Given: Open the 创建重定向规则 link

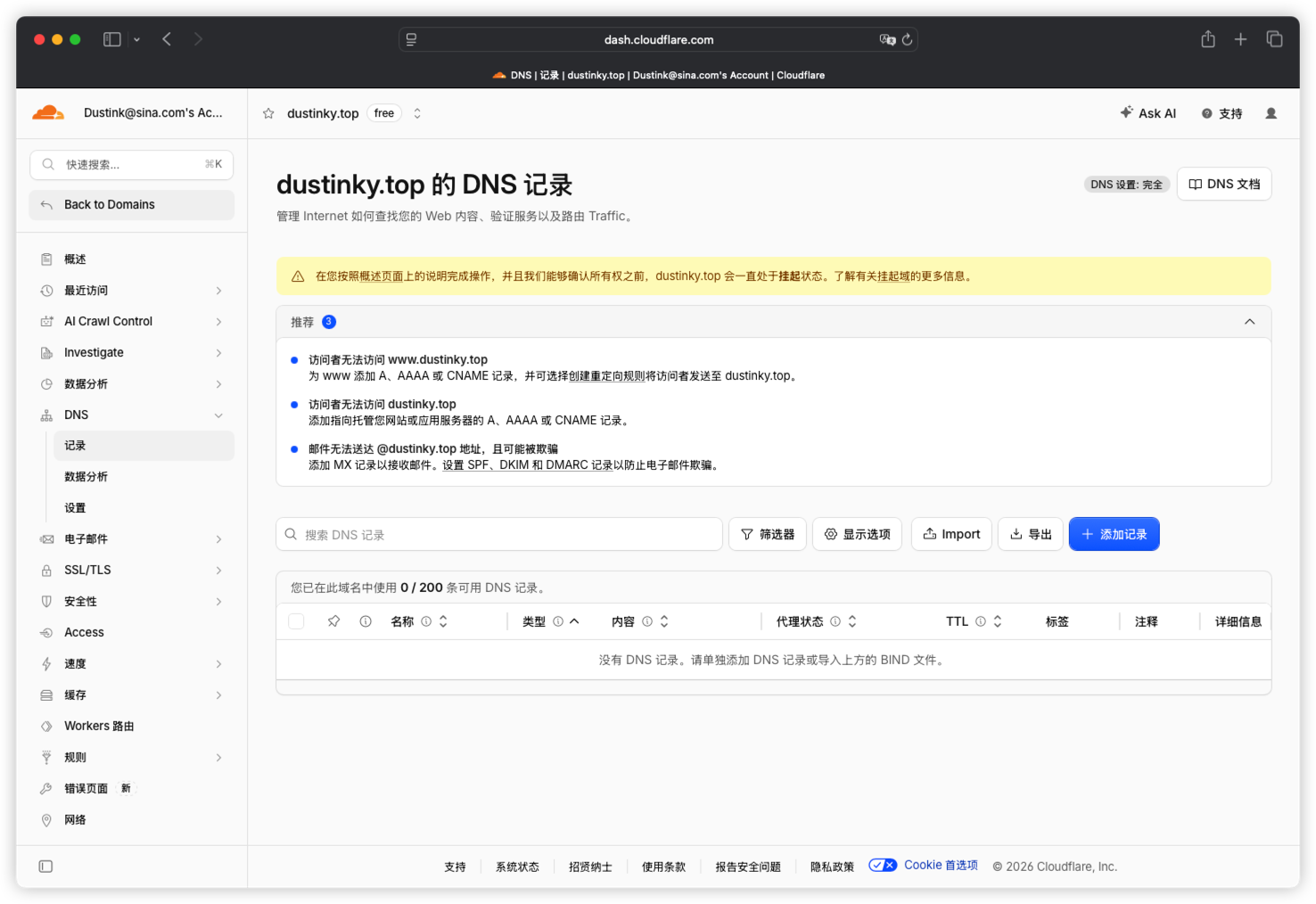Looking at the screenshot, I should click(606, 376).
